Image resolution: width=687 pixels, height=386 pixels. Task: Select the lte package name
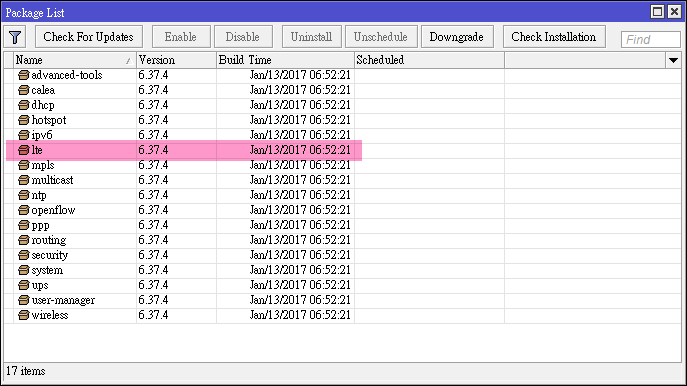coord(37,150)
